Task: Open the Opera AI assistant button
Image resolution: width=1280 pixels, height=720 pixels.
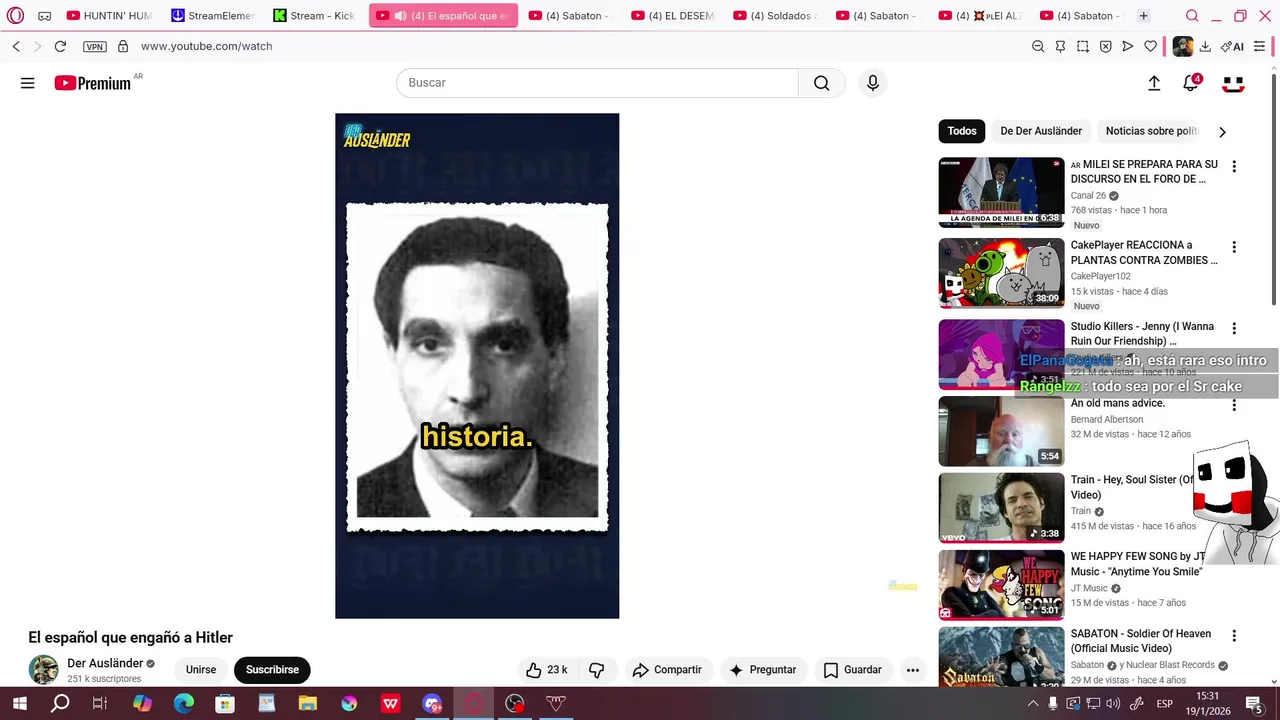Action: click(1232, 47)
